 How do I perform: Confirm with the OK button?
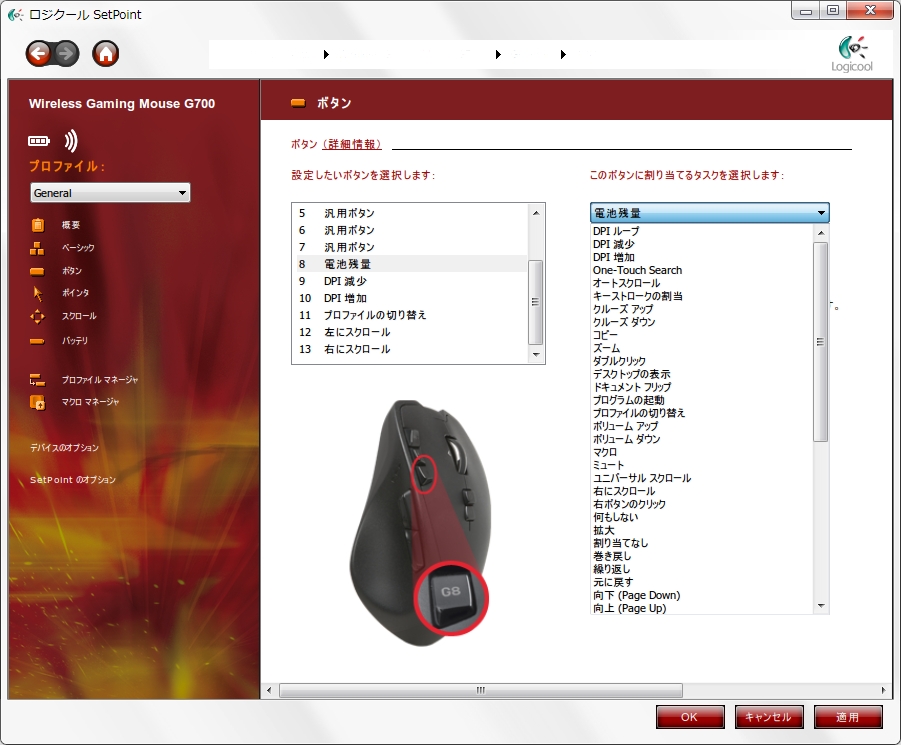coord(690,717)
